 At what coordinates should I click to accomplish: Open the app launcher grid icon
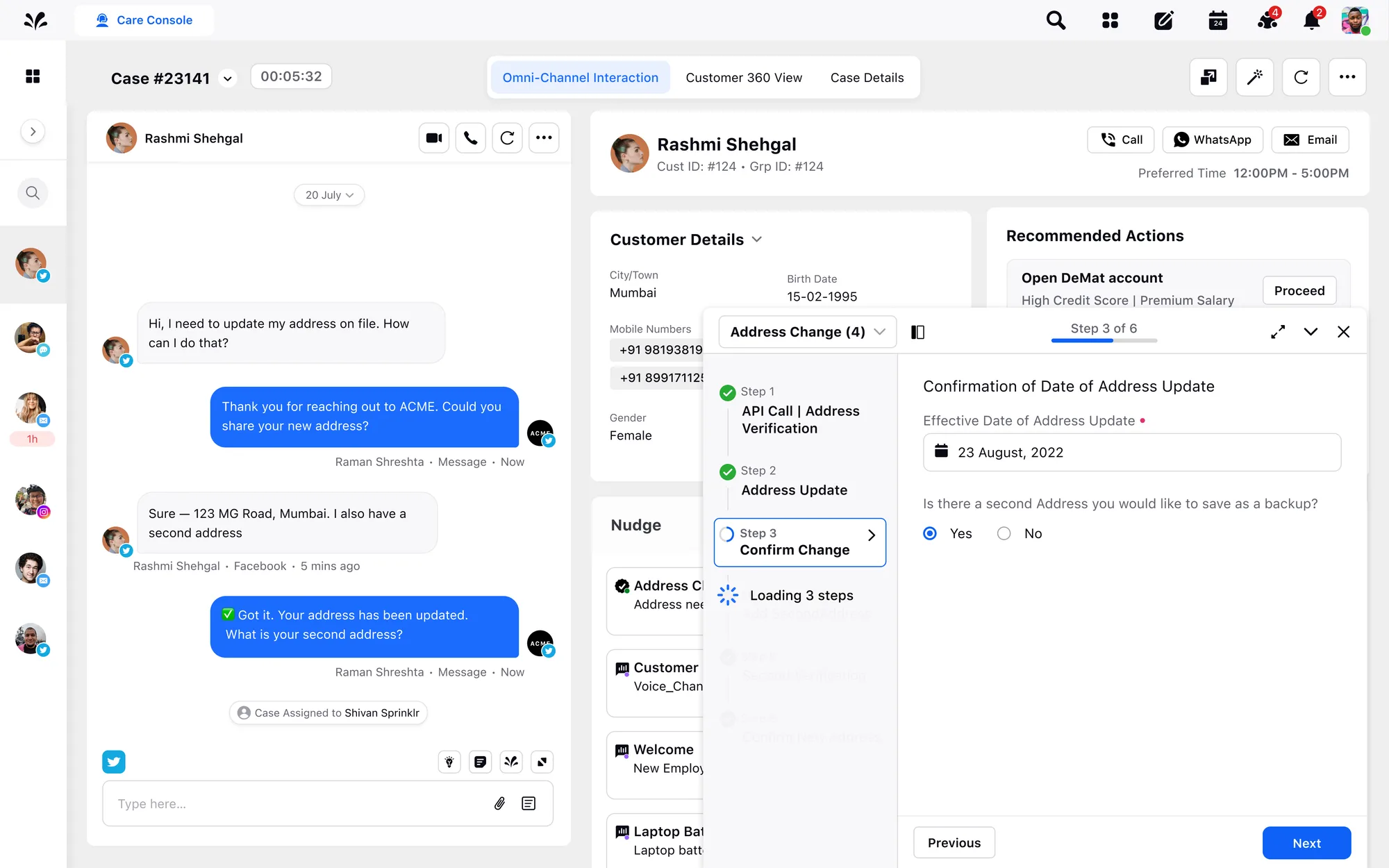tap(1110, 20)
